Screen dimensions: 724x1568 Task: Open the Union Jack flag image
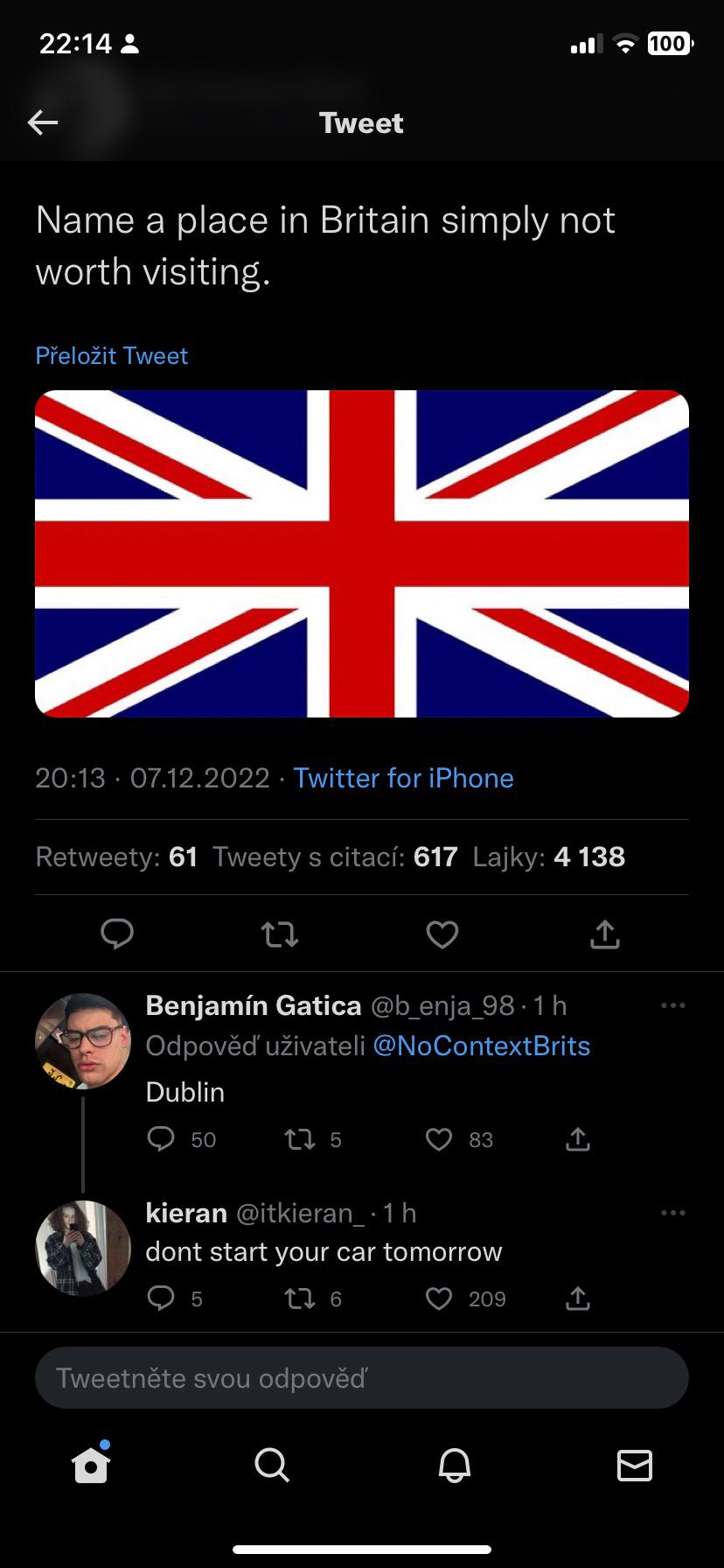(362, 553)
